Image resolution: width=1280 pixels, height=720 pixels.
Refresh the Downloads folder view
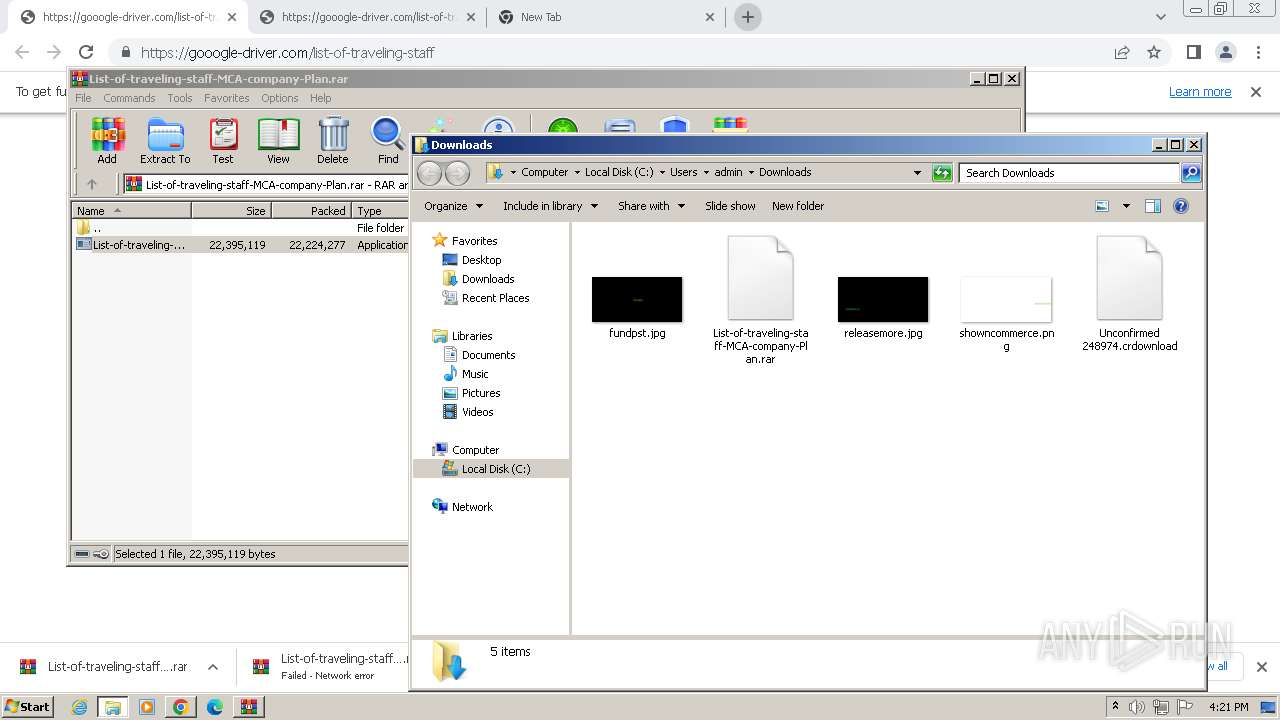pos(942,173)
